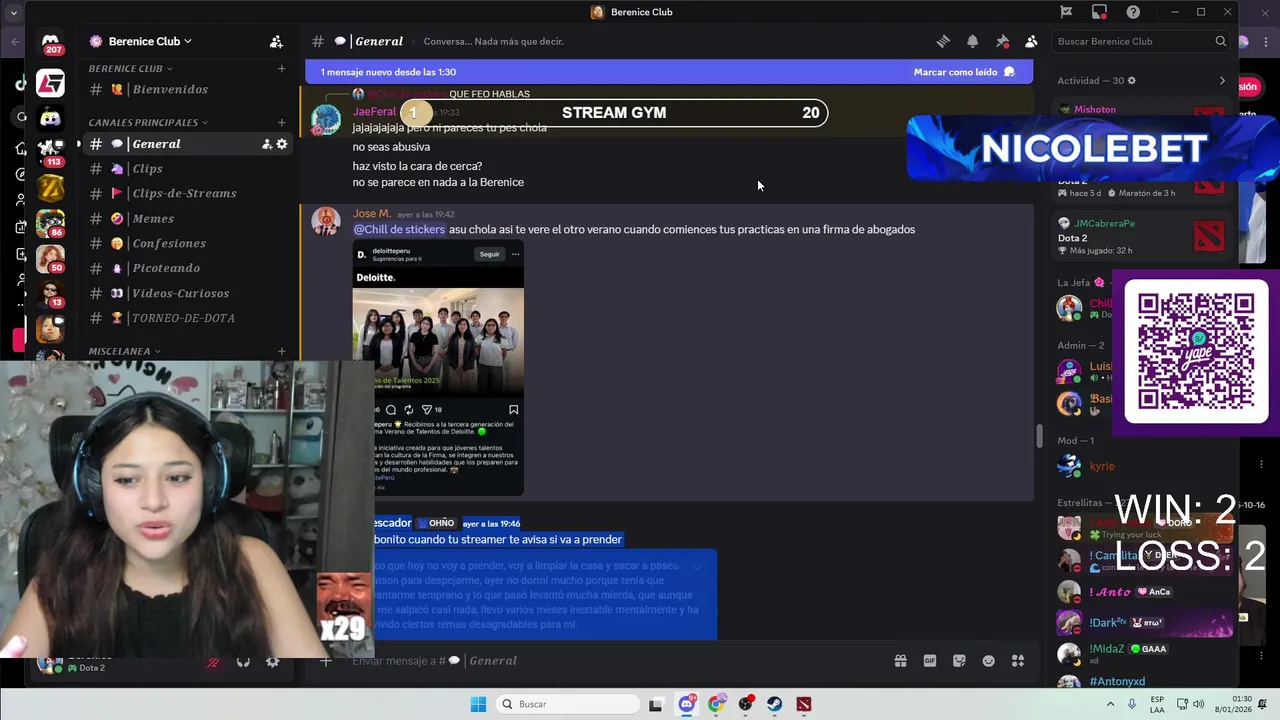The image size is (1280, 720).
Task: Toggle deafen headphones in user panel
Action: [x=243, y=662]
